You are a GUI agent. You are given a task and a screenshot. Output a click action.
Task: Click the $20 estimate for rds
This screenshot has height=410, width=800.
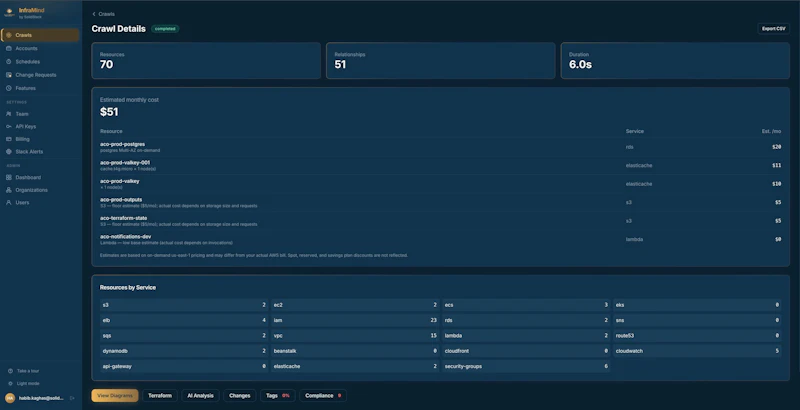(x=777, y=147)
